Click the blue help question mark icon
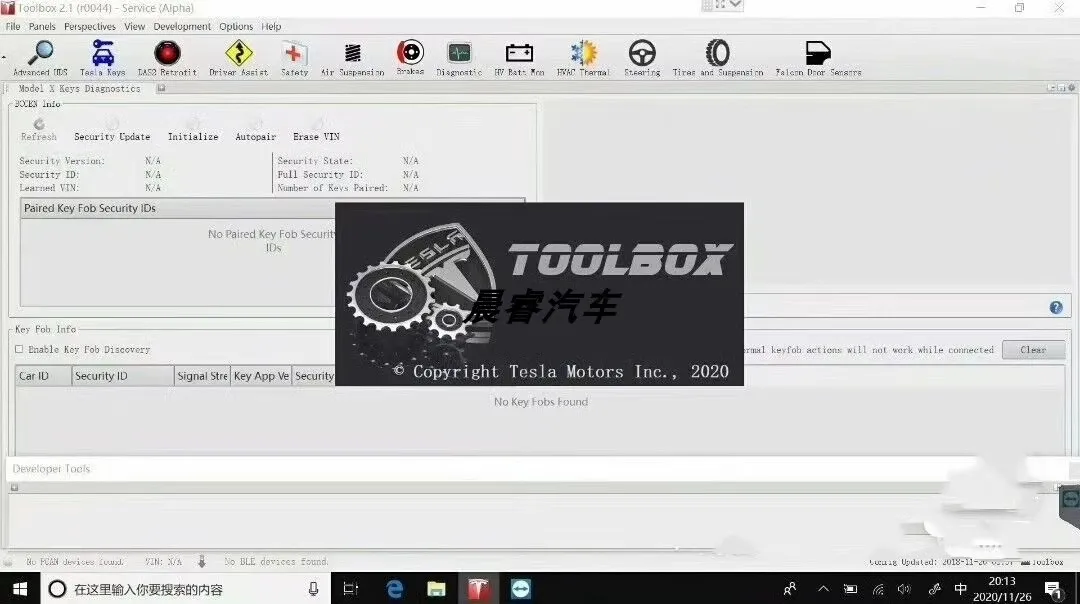 pyautogui.click(x=1056, y=308)
